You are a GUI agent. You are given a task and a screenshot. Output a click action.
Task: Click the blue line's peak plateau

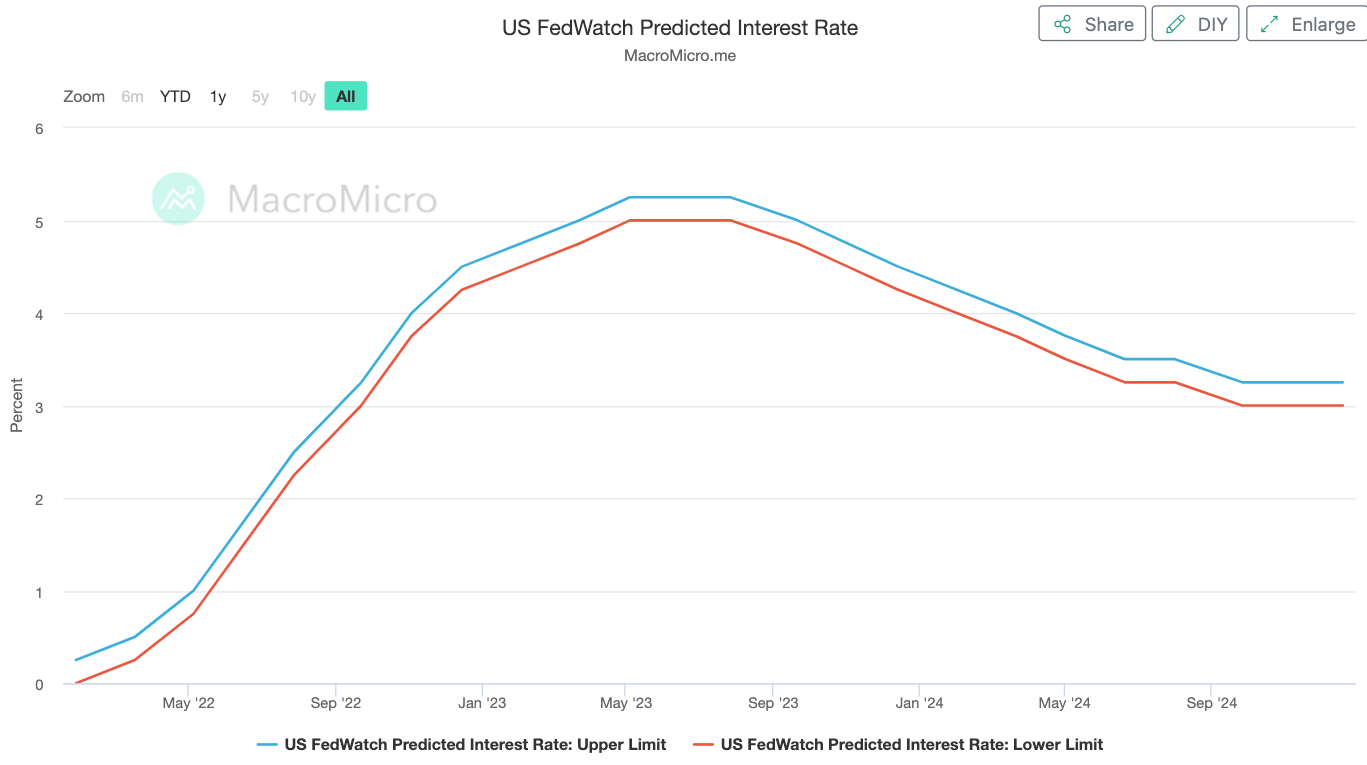tap(680, 197)
